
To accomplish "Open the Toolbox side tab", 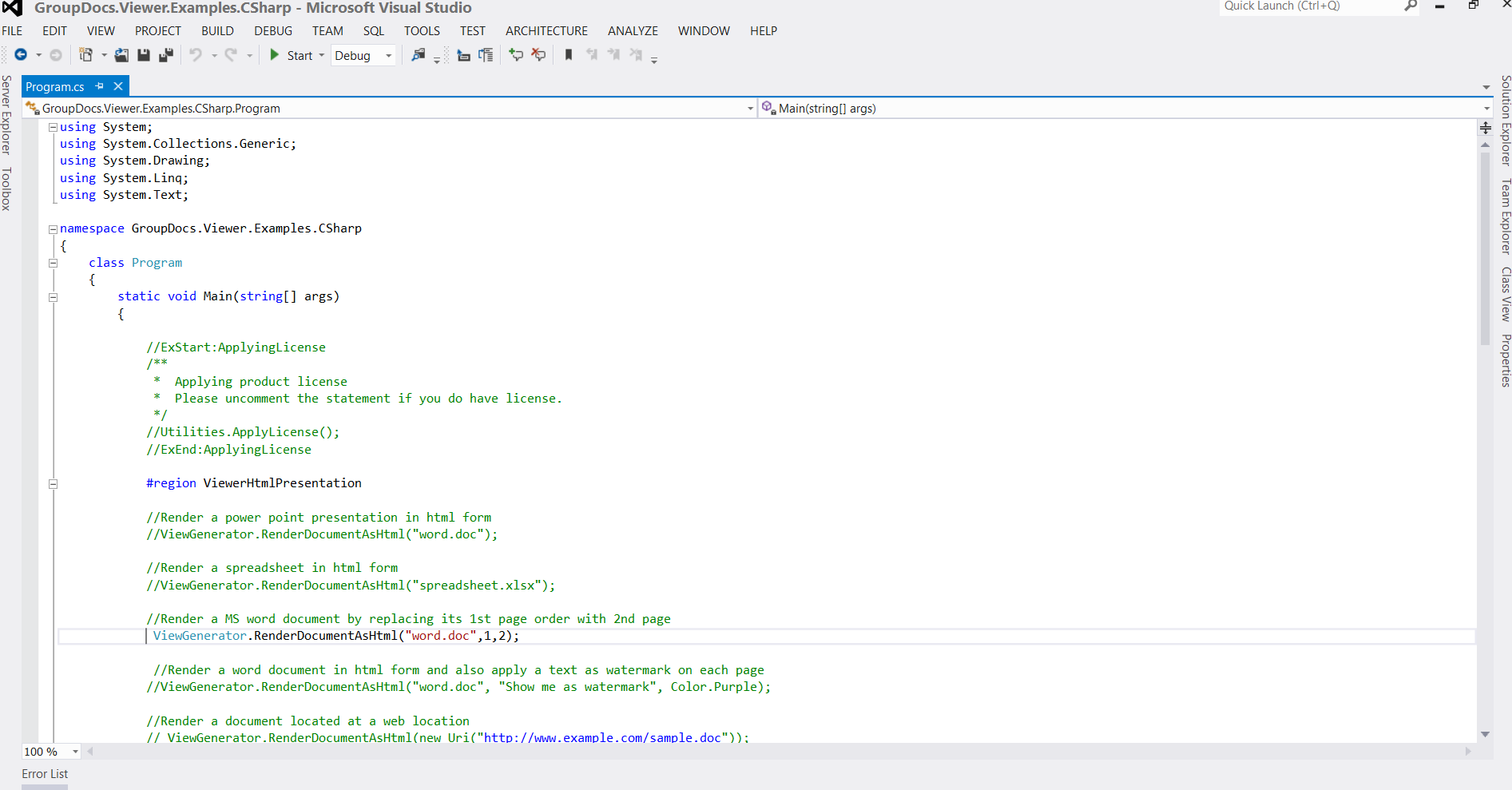I will click(6, 189).
